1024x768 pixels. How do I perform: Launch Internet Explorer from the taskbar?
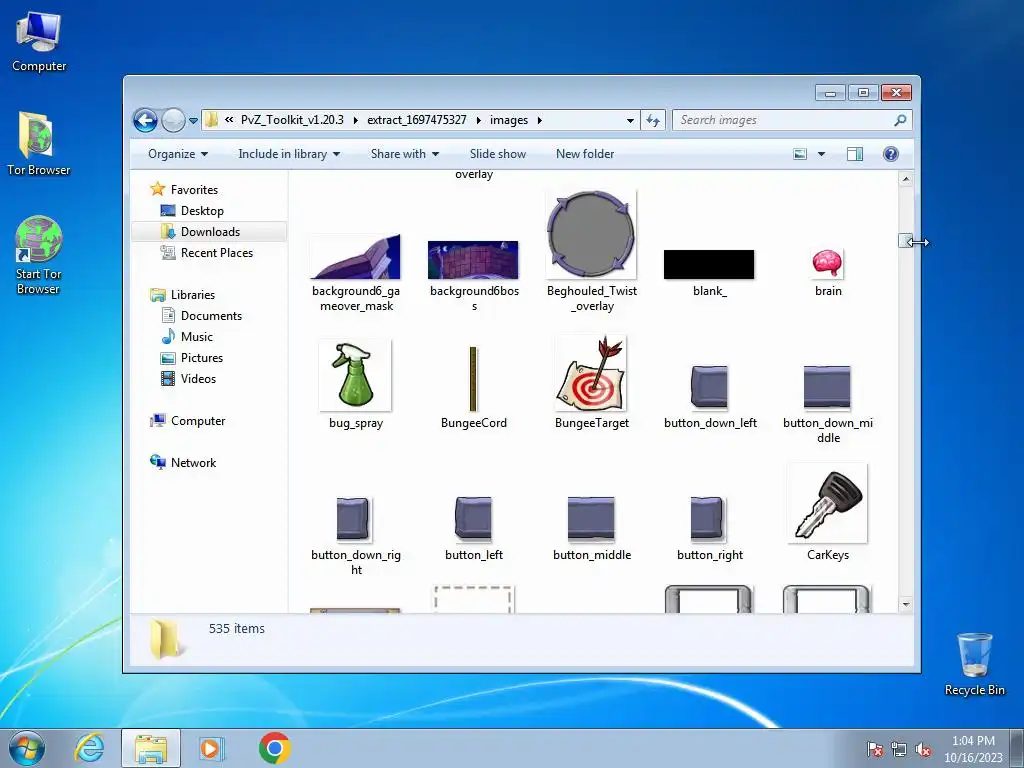tap(89, 748)
